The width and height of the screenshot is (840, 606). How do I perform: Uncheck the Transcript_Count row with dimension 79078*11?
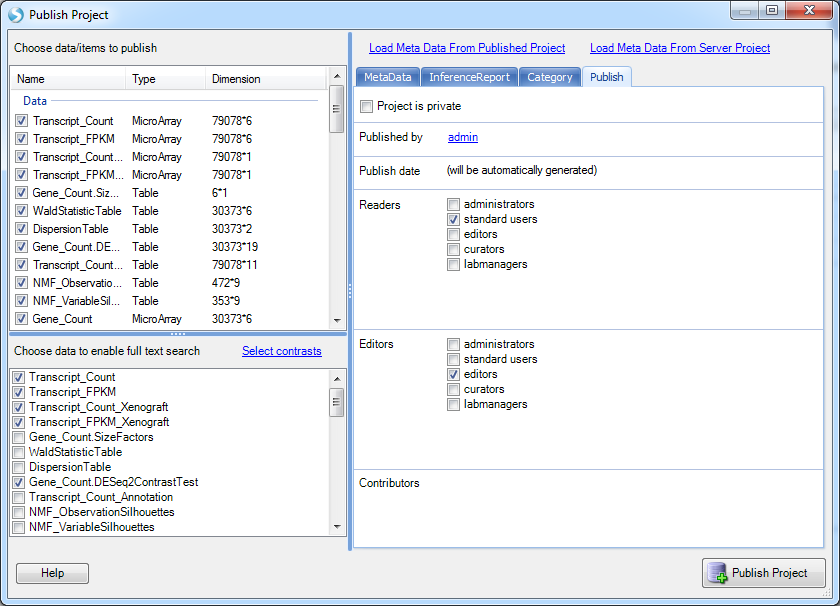(x=21, y=265)
